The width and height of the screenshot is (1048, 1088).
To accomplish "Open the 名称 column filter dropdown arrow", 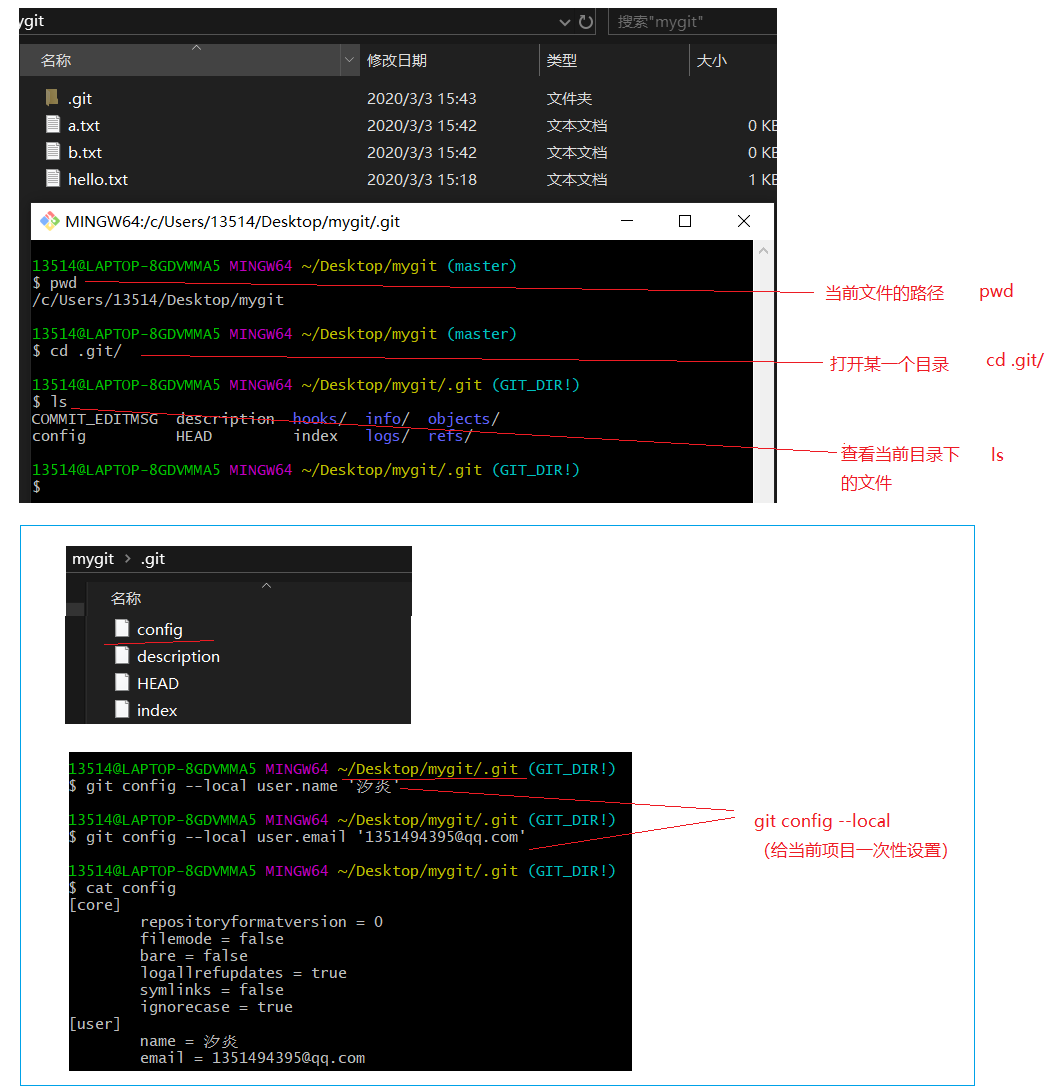I will [x=349, y=61].
